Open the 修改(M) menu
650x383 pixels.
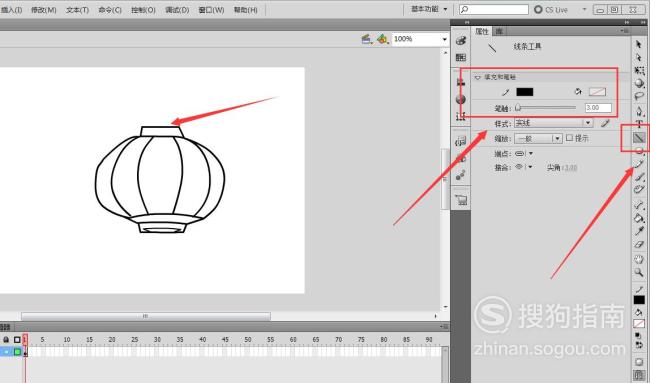44,10
